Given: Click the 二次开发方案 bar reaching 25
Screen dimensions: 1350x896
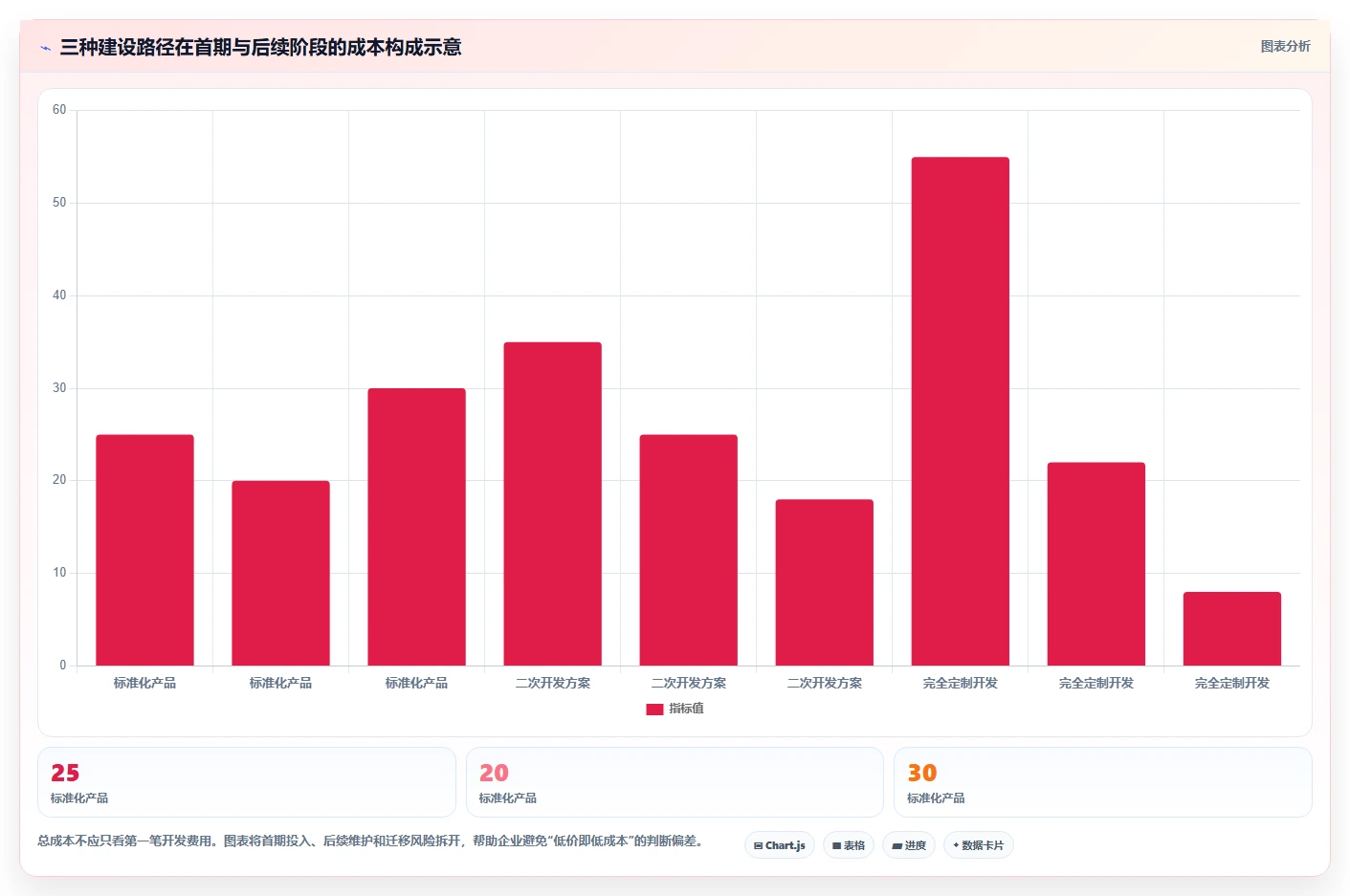Looking at the screenshot, I should [688, 550].
